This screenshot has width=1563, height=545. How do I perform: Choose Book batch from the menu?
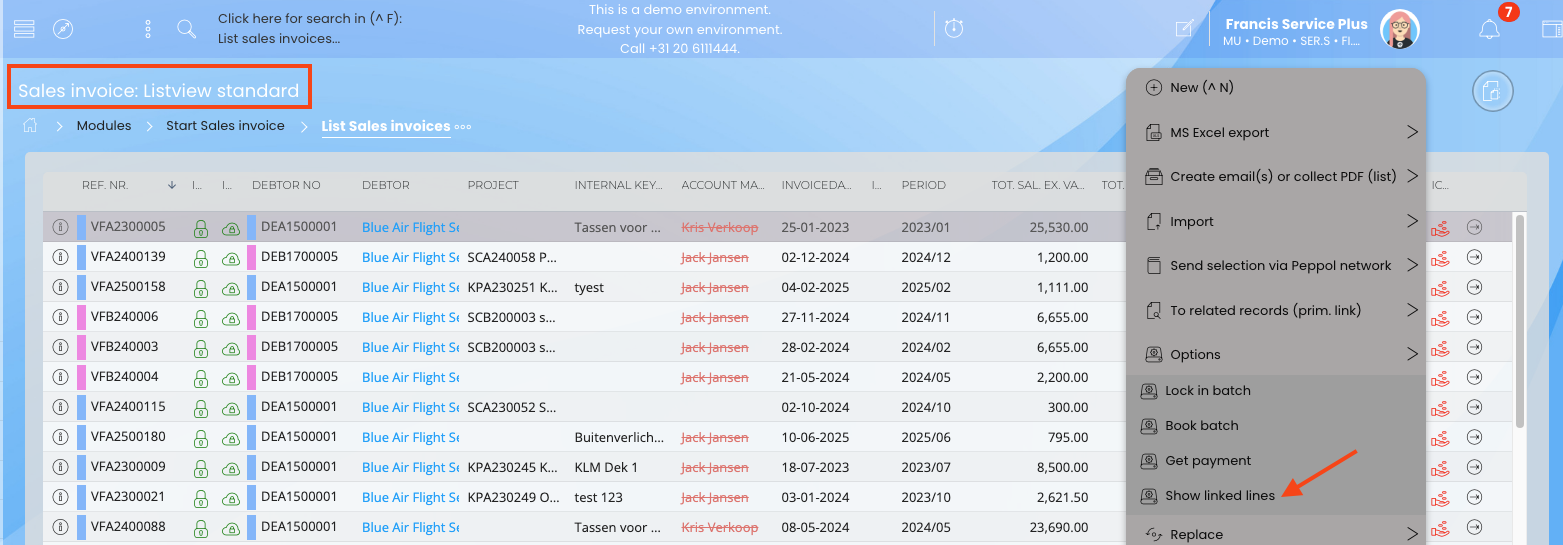pyautogui.click(x=1201, y=426)
